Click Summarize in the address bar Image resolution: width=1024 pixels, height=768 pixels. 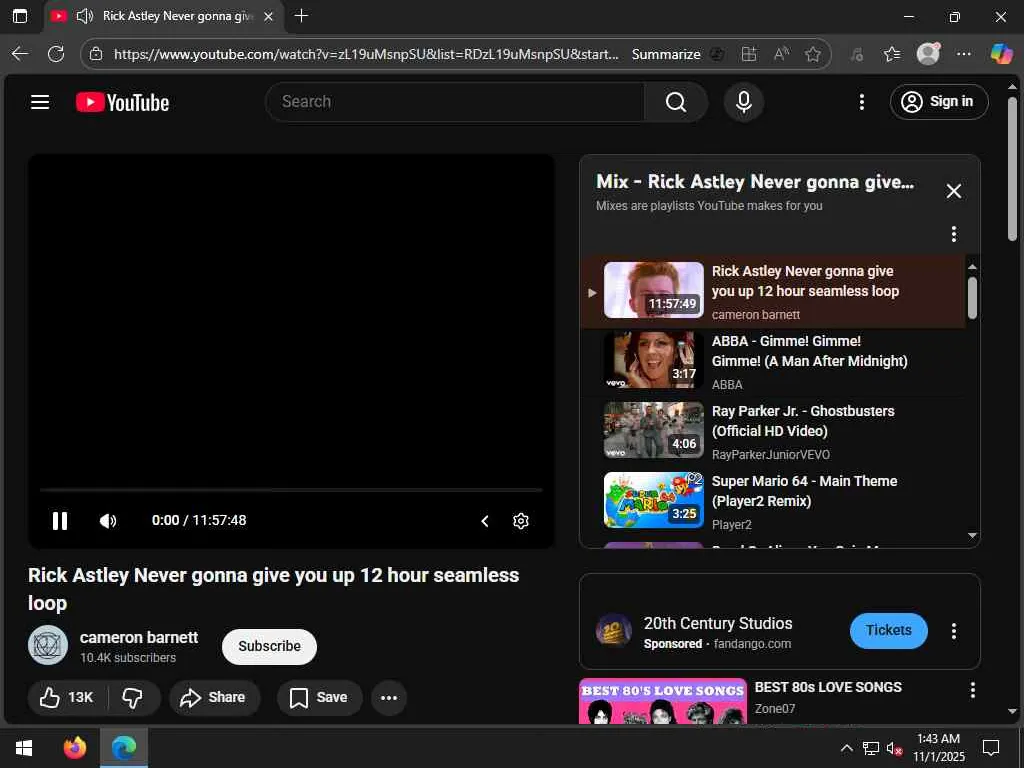[x=665, y=54]
